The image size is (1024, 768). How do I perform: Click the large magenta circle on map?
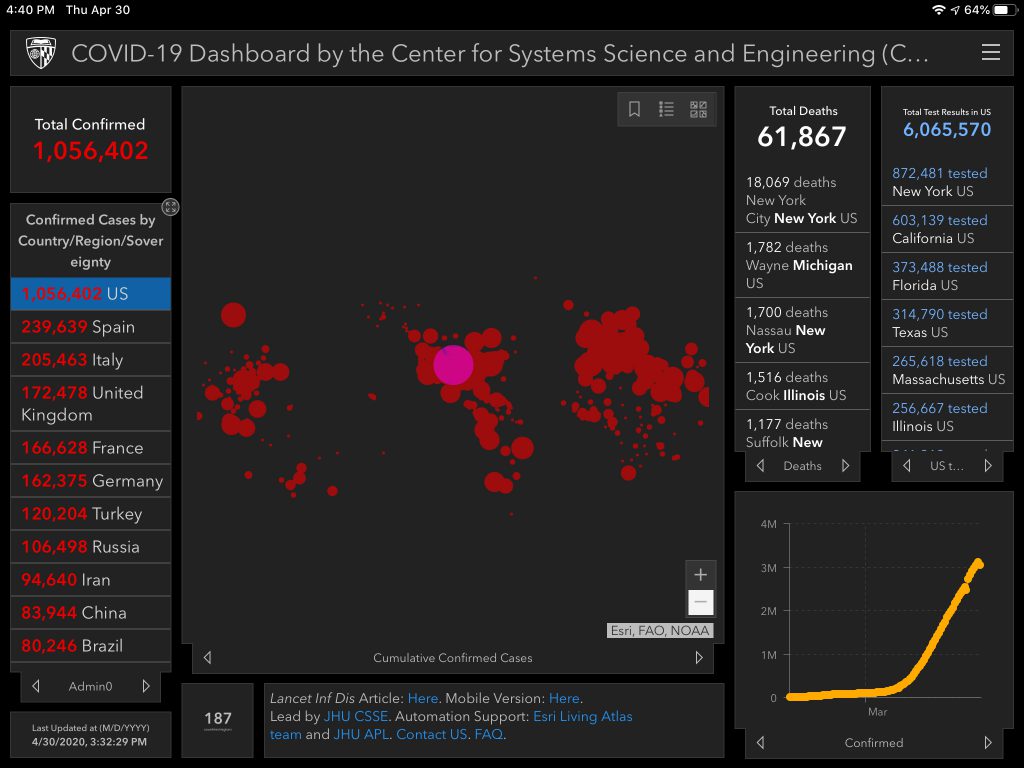coord(453,365)
